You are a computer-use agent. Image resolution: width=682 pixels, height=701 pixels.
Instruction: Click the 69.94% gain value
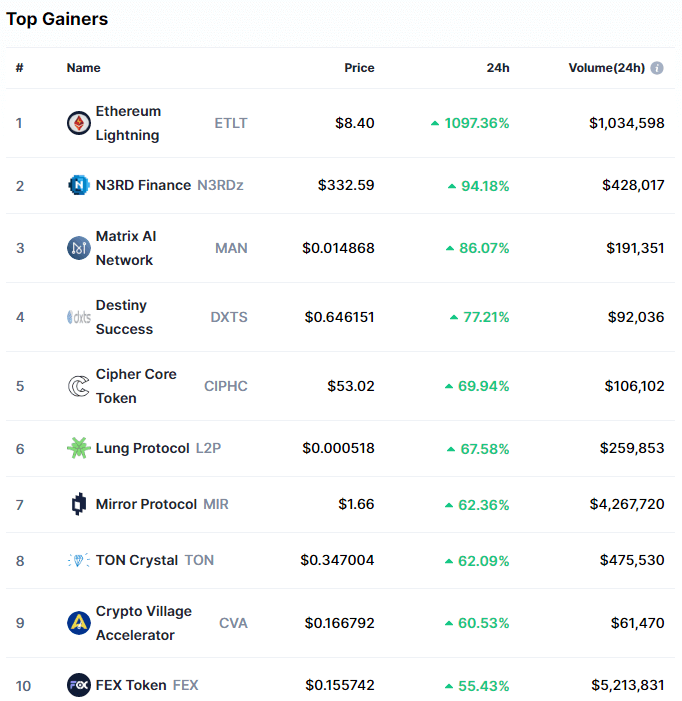click(484, 386)
